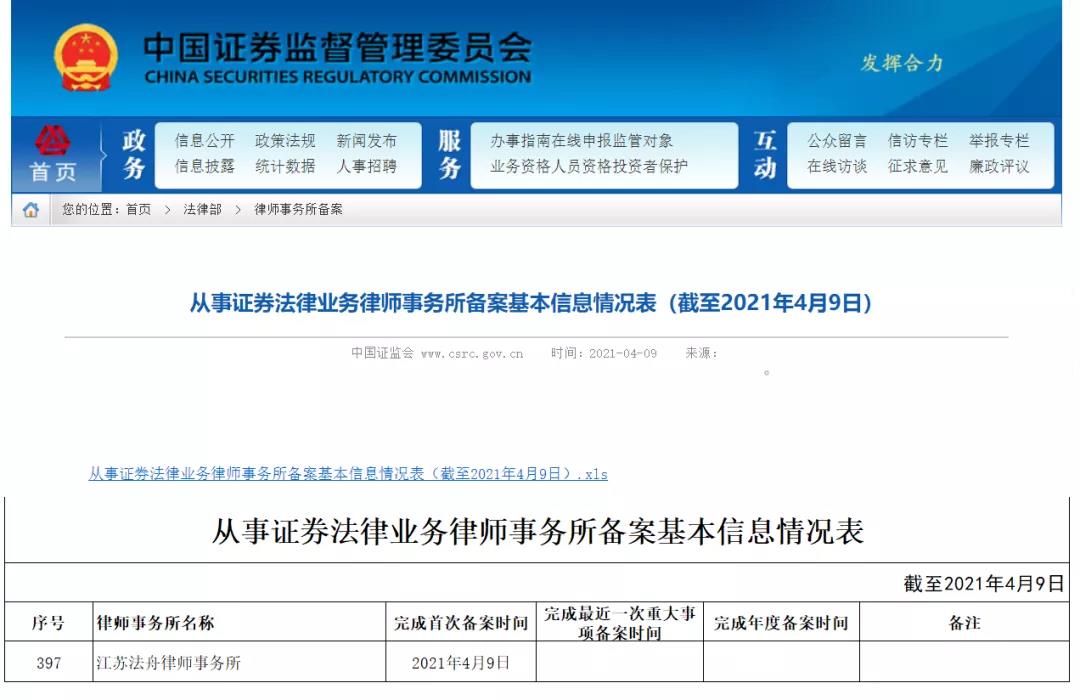Viewport: 1080px width, 700px height.
Task: Click the 互动 section label
Action: point(765,154)
